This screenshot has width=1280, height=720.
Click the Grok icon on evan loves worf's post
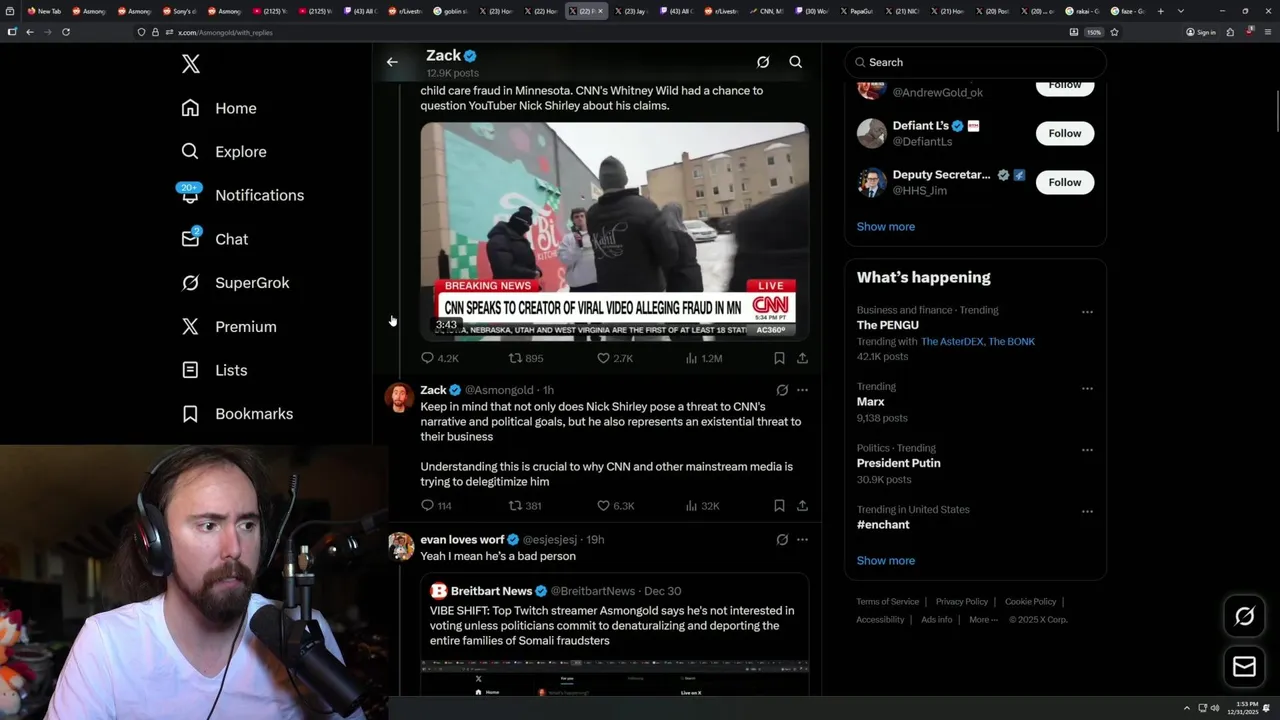click(782, 540)
